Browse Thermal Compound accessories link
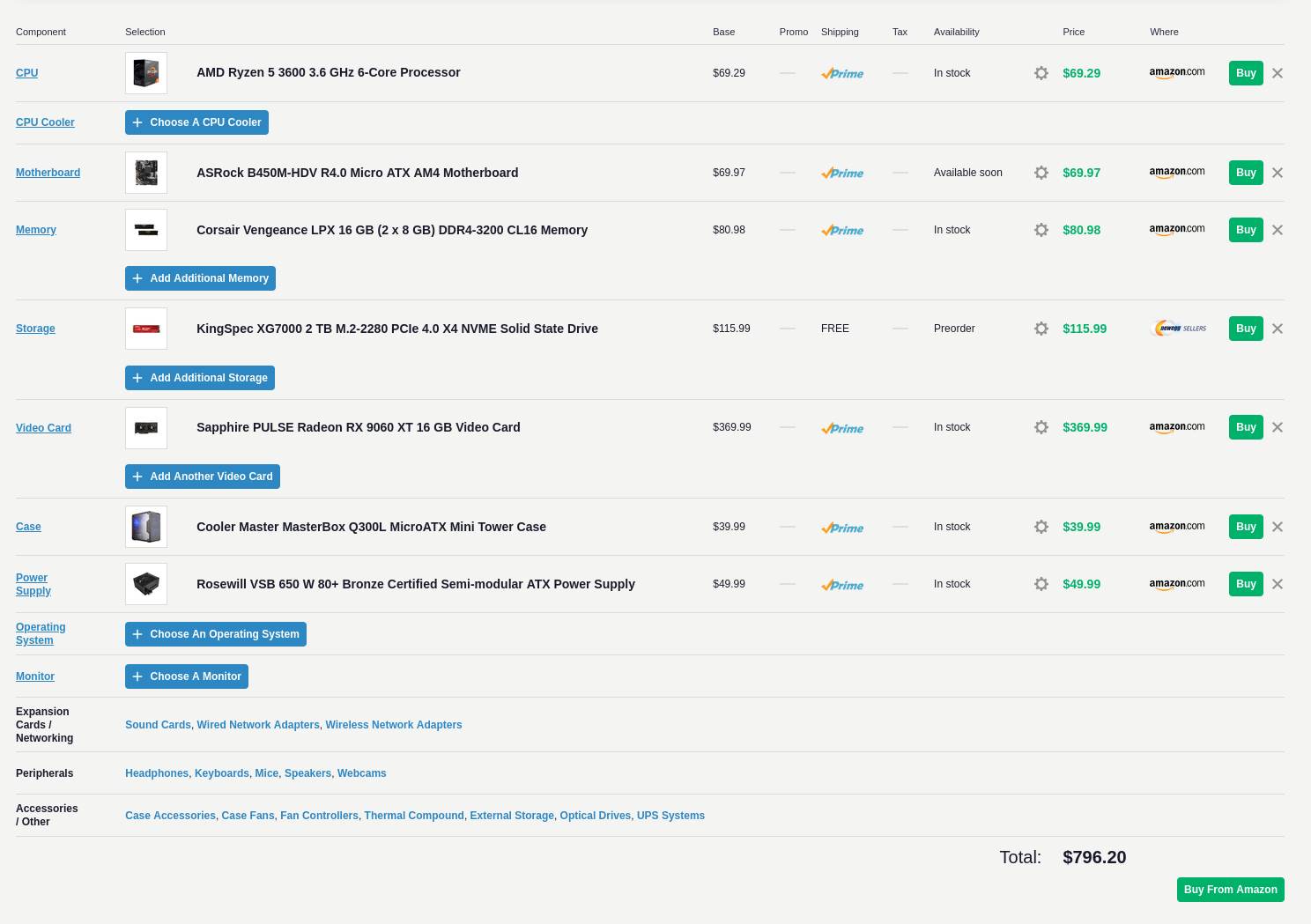The height and width of the screenshot is (924, 1311). pos(414,816)
